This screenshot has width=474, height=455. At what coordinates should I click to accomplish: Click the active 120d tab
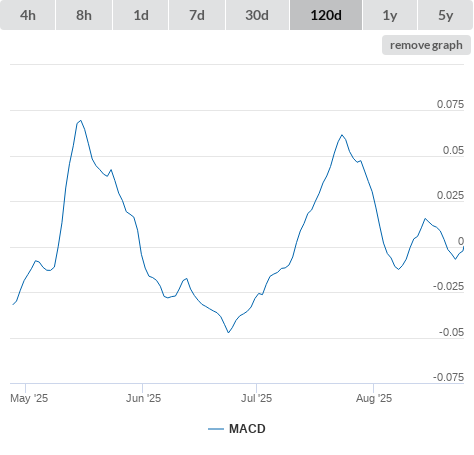point(326,15)
